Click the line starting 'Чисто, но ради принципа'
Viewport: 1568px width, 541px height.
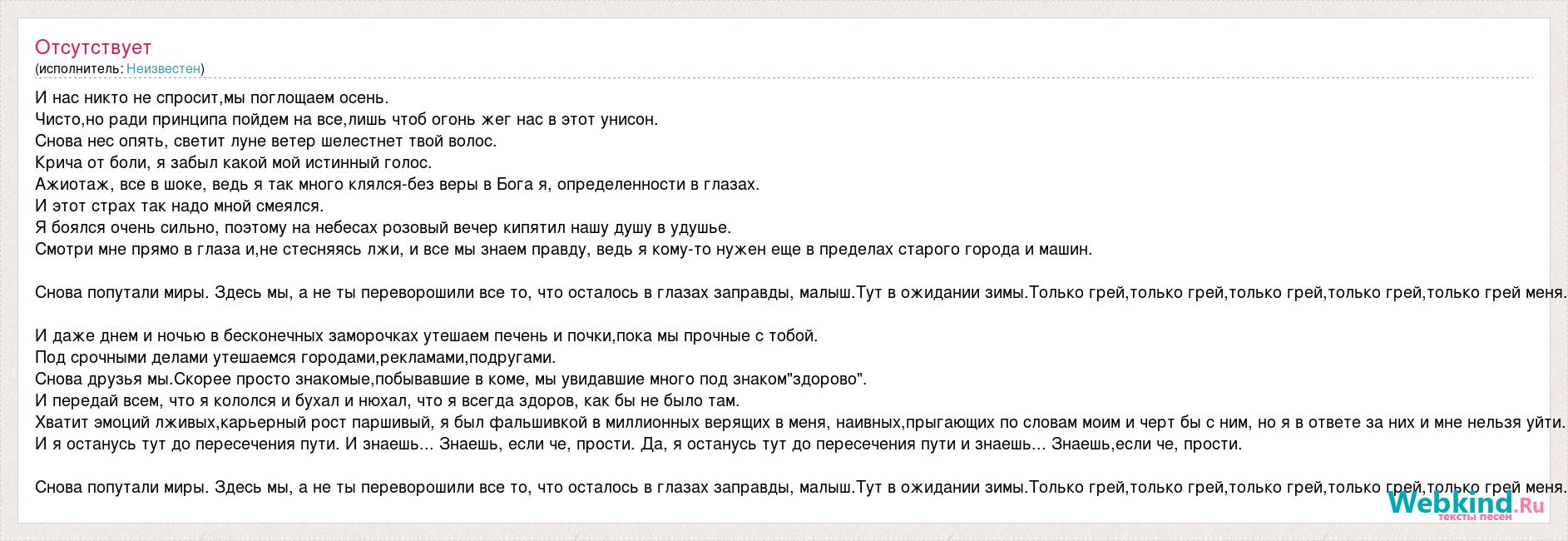point(347,120)
